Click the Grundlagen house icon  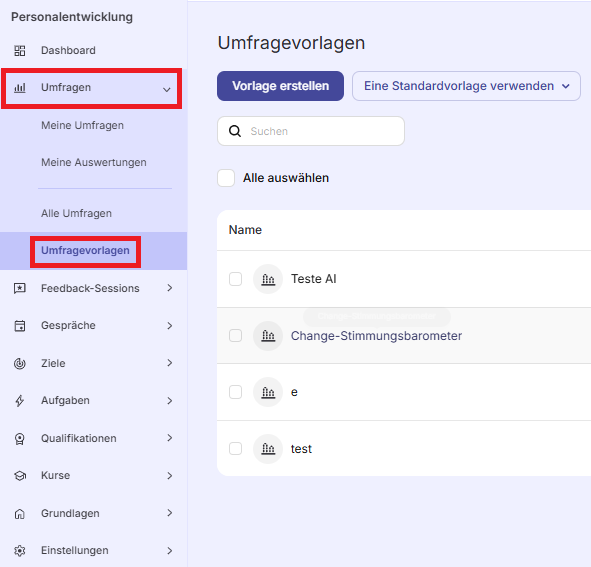tap(20, 513)
